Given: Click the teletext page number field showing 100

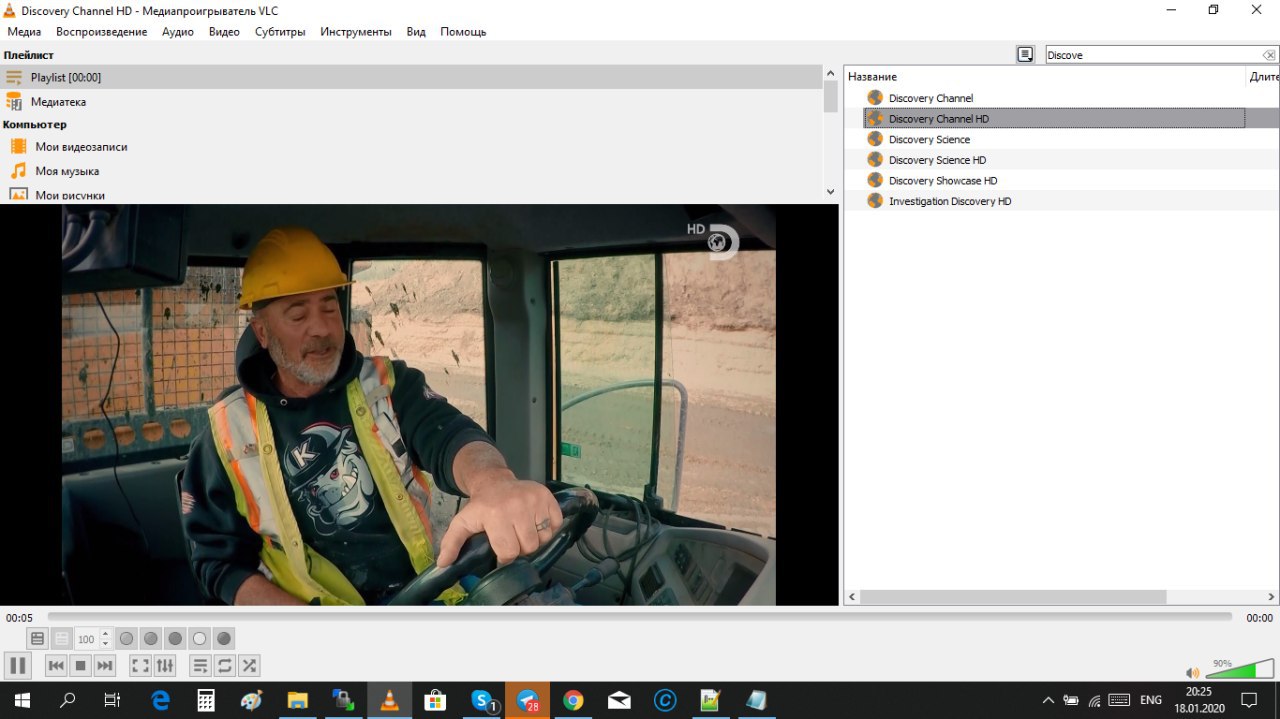Looking at the screenshot, I should click(87, 639).
